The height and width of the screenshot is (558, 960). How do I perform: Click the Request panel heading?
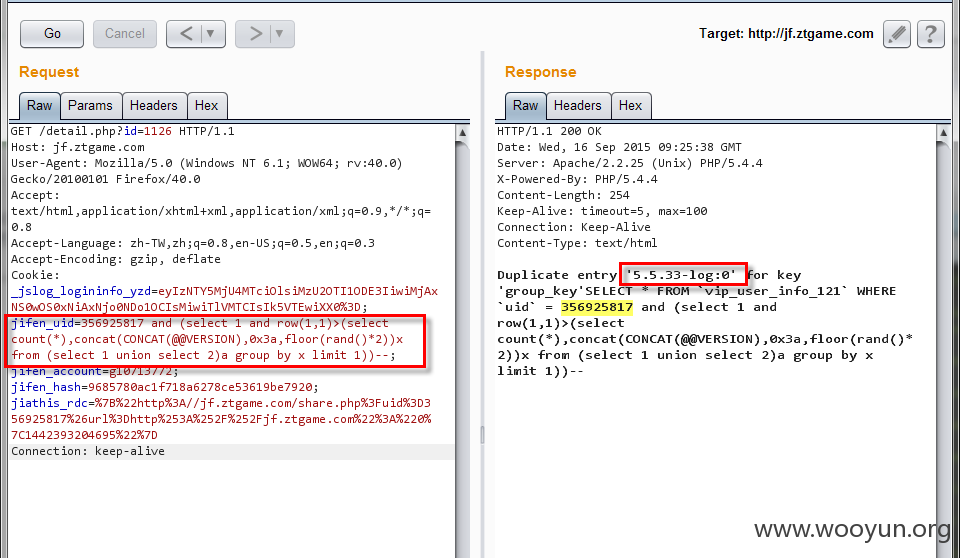coord(49,72)
